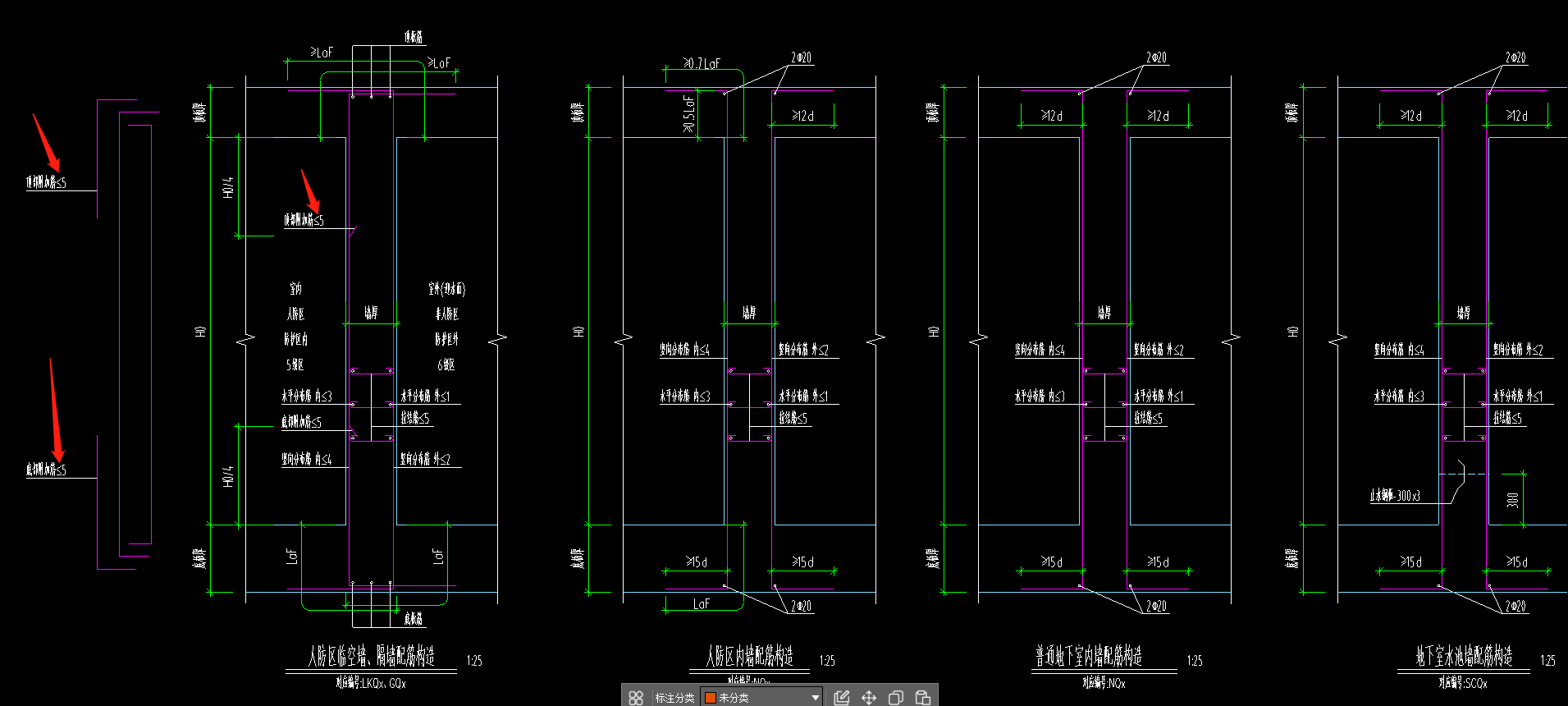The image size is (1568, 706).
Task: Select title 人防区内墙配筋构造
Action: click(x=750, y=656)
